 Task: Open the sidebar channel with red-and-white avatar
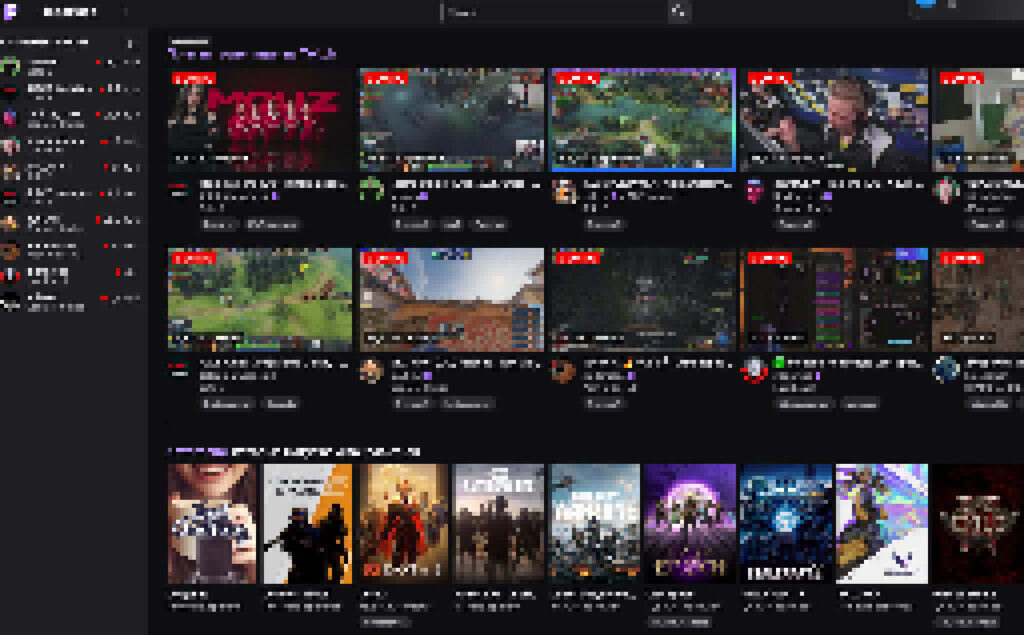click(10, 275)
